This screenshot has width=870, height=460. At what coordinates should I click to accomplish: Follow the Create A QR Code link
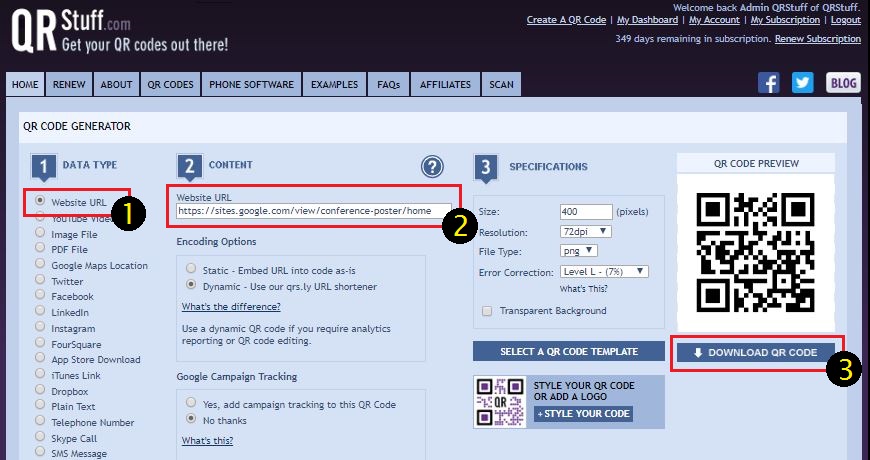point(566,19)
